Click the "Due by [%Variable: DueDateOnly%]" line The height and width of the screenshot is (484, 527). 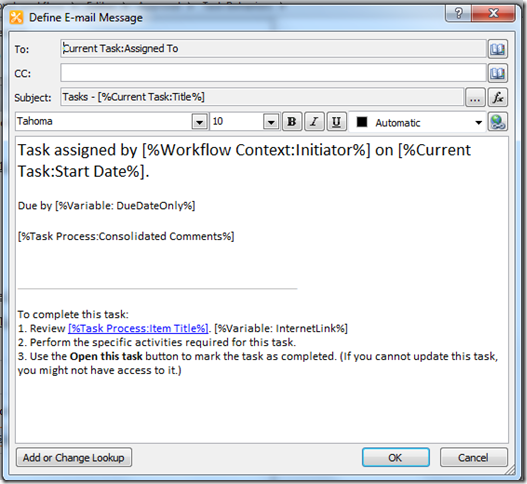click(106, 206)
